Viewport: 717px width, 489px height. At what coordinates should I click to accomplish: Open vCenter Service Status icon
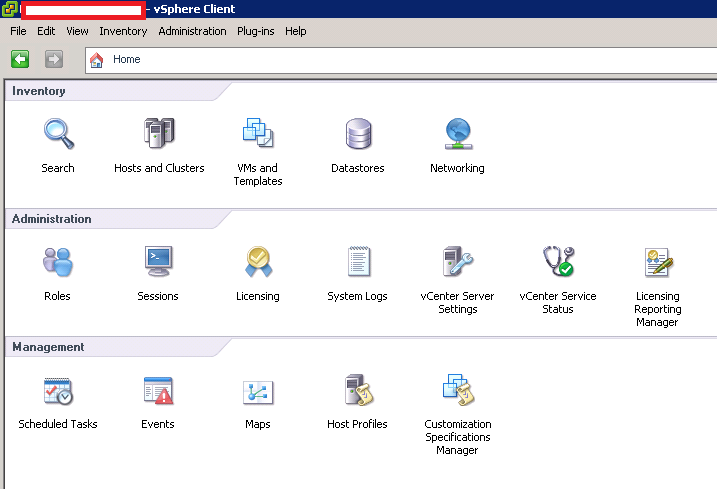tap(558, 261)
